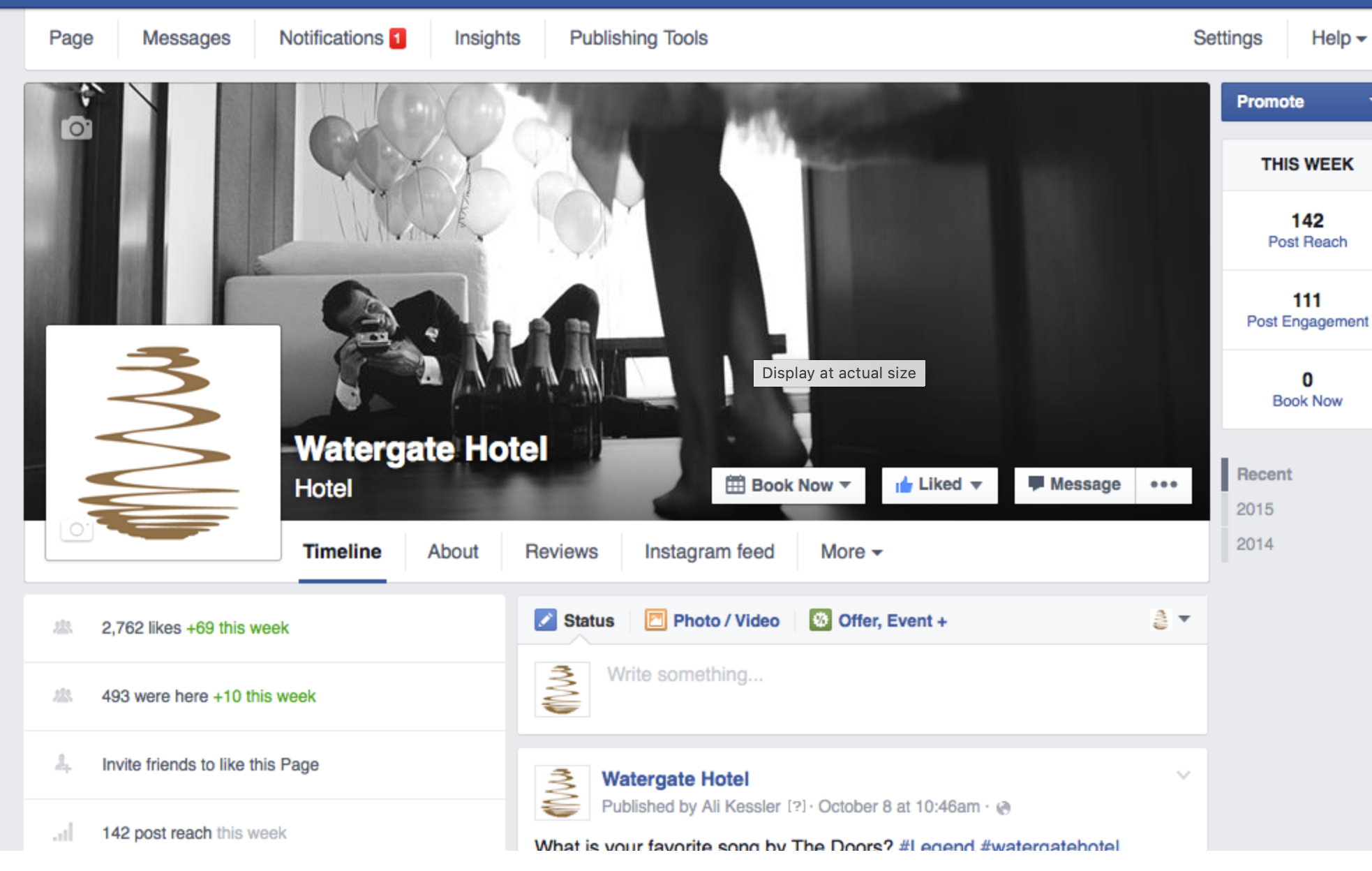
Task: Click the Status pencil icon
Action: (545, 620)
